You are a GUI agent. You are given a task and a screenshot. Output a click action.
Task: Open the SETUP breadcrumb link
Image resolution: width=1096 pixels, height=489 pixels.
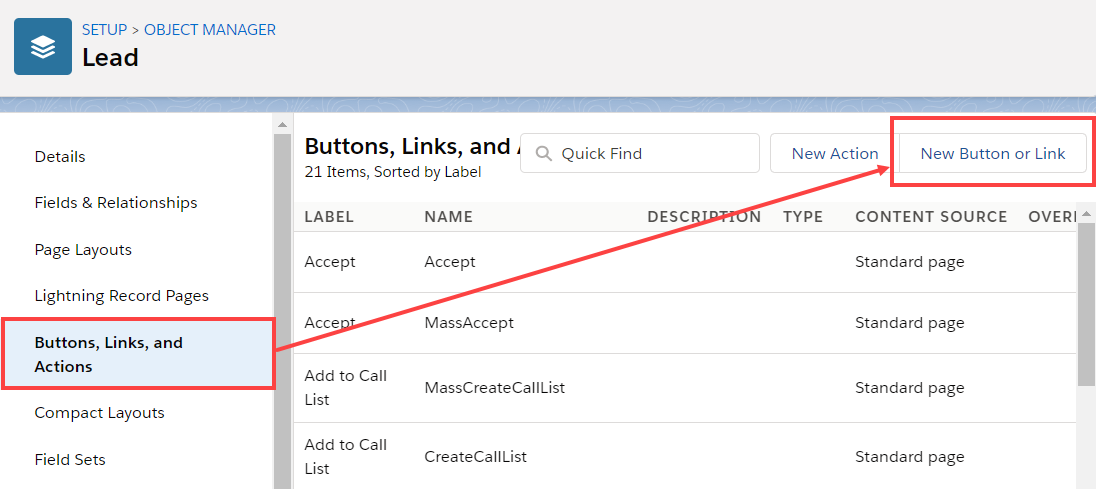[104, 30]
